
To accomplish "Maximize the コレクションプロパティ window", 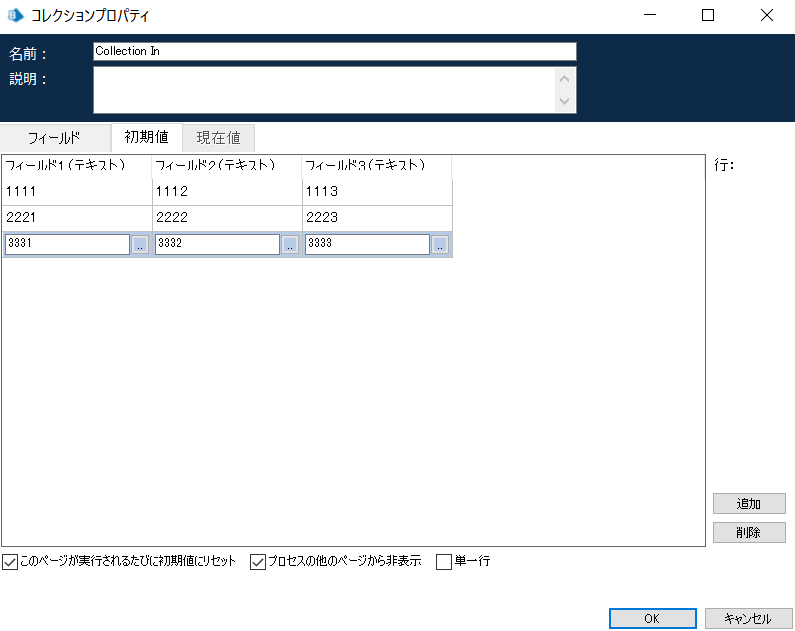I will click(x=708, y=15).
